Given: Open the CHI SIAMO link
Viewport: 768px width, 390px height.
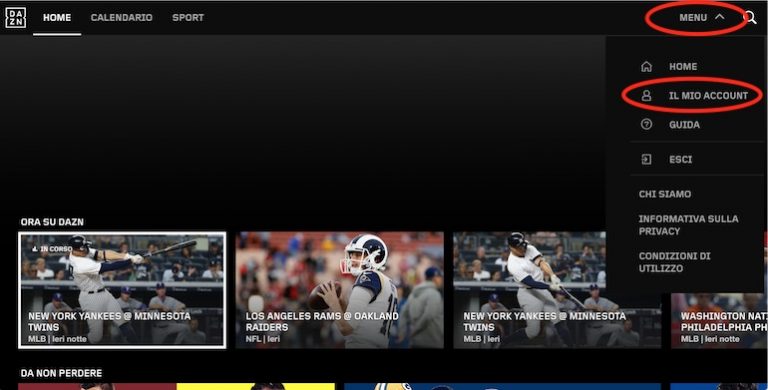Looking at the screenshot, I should [665, 194].
